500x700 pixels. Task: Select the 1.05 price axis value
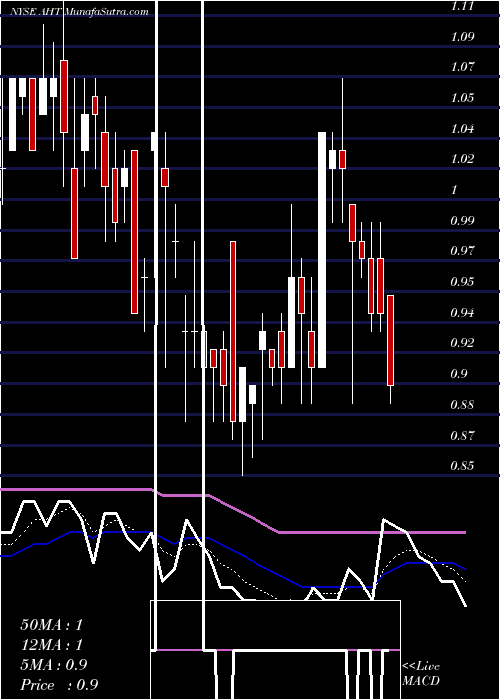click(462, 98)
